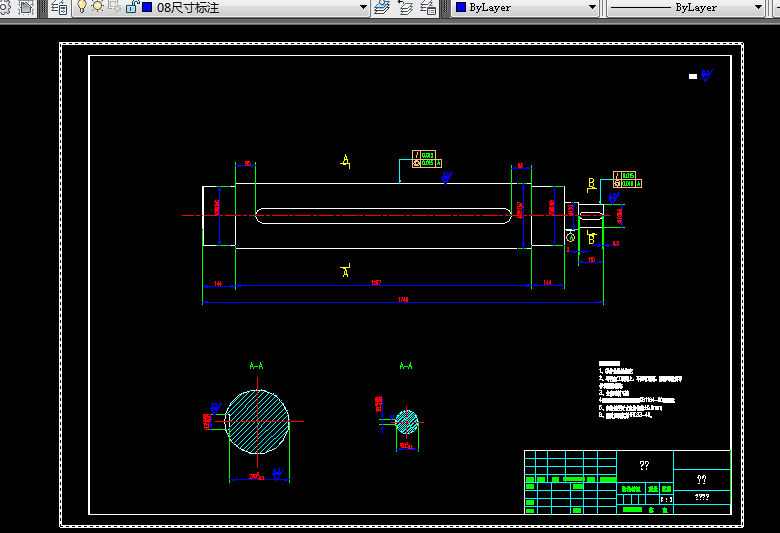Select the long keyway slot outline
Image resolution: width=780 pixels, height=533 pixels.
pyautogui.click(x=383, y=216)
